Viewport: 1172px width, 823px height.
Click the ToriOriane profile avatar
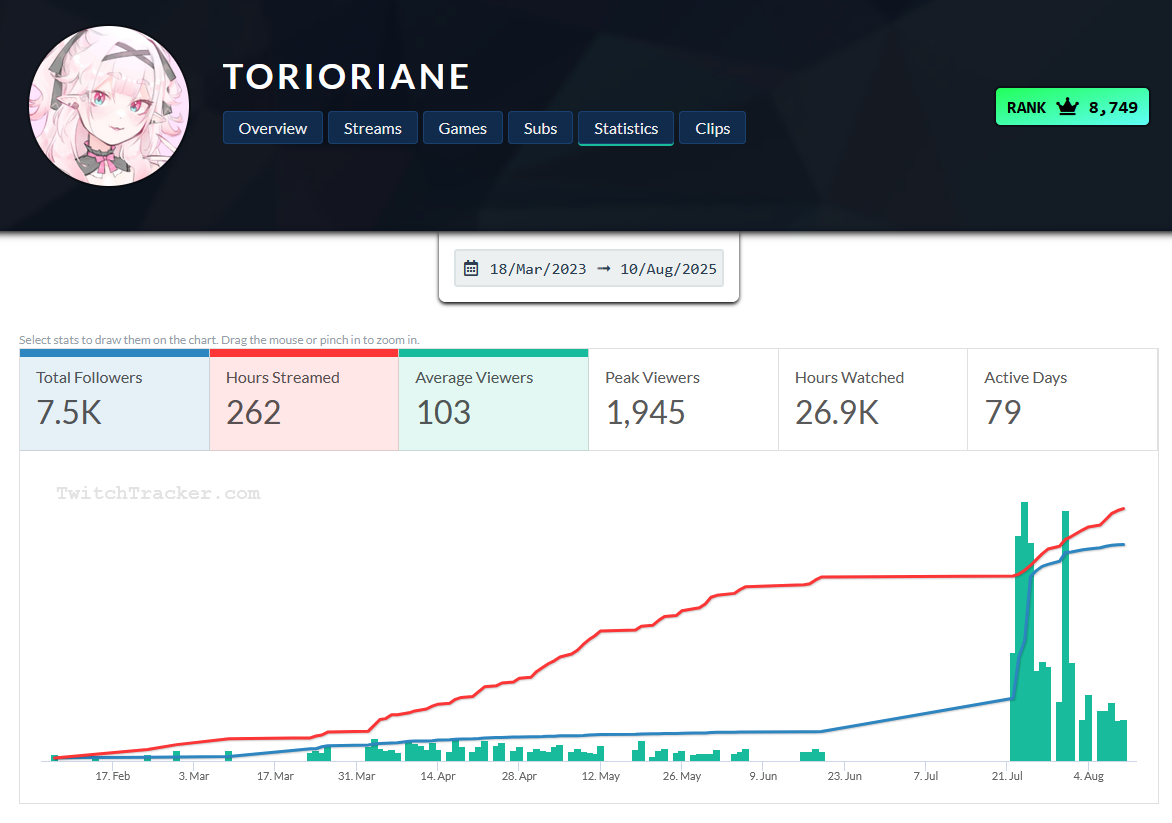pyautogui.click(x=109, y=106)
